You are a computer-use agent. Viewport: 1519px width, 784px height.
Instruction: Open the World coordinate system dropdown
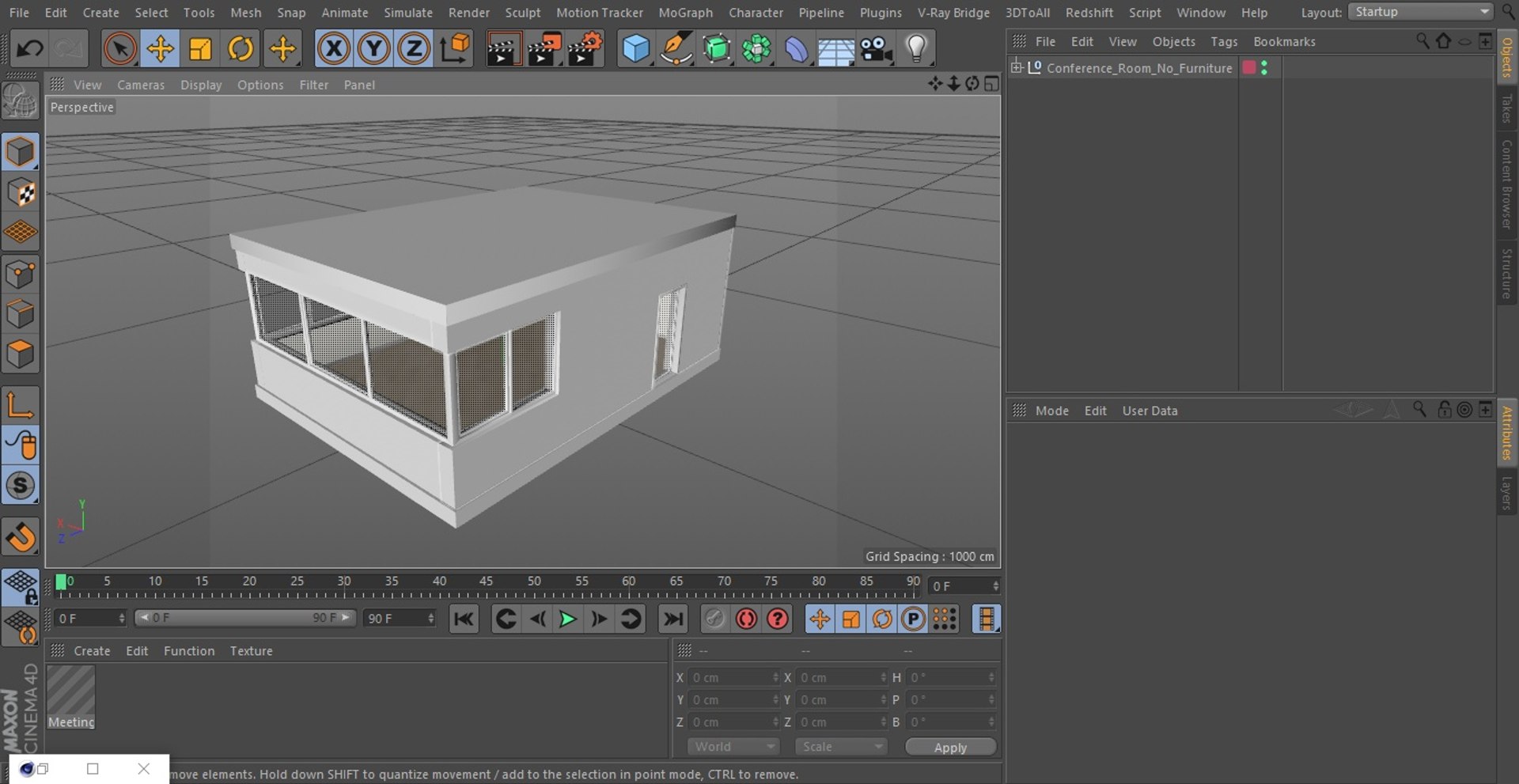tap(733, 747)
